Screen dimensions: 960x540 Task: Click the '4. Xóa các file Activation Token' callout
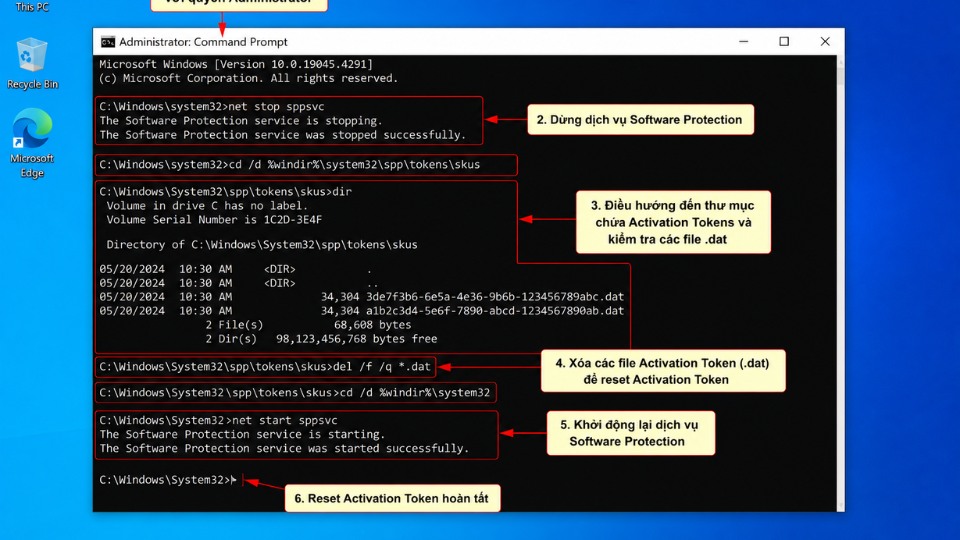click(662, 371)
